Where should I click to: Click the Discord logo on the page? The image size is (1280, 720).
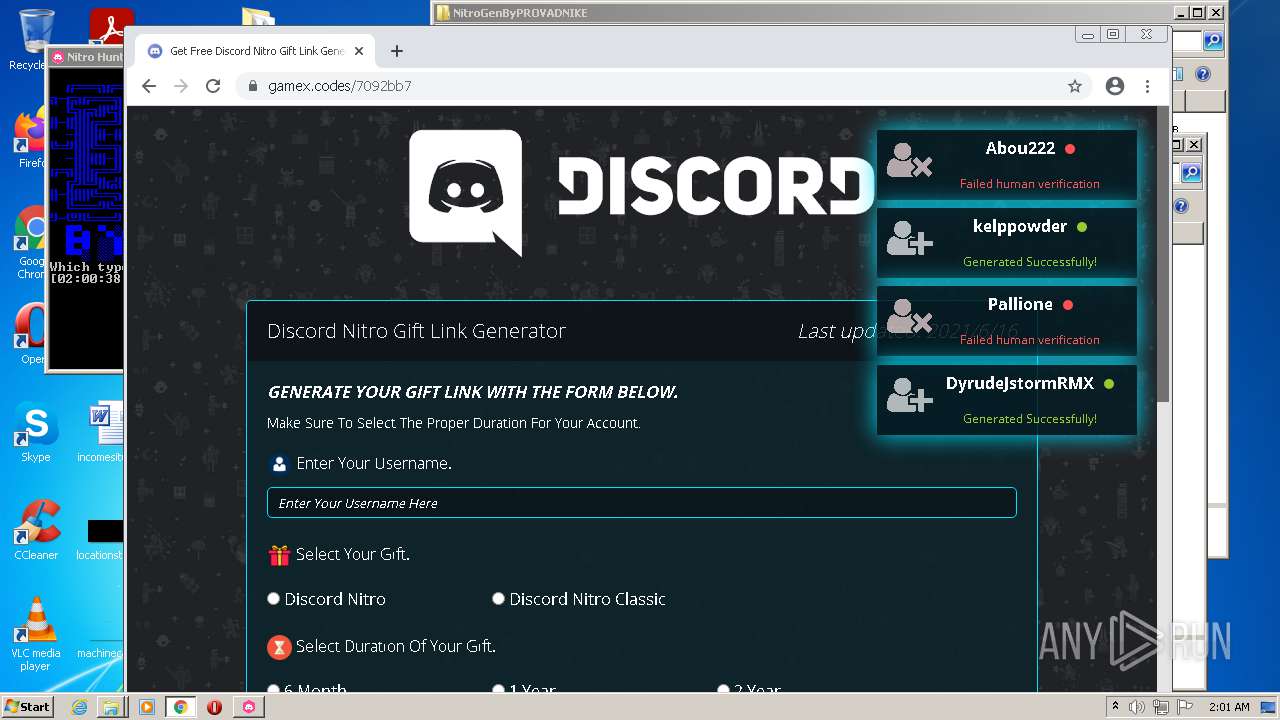click(642, 191)
